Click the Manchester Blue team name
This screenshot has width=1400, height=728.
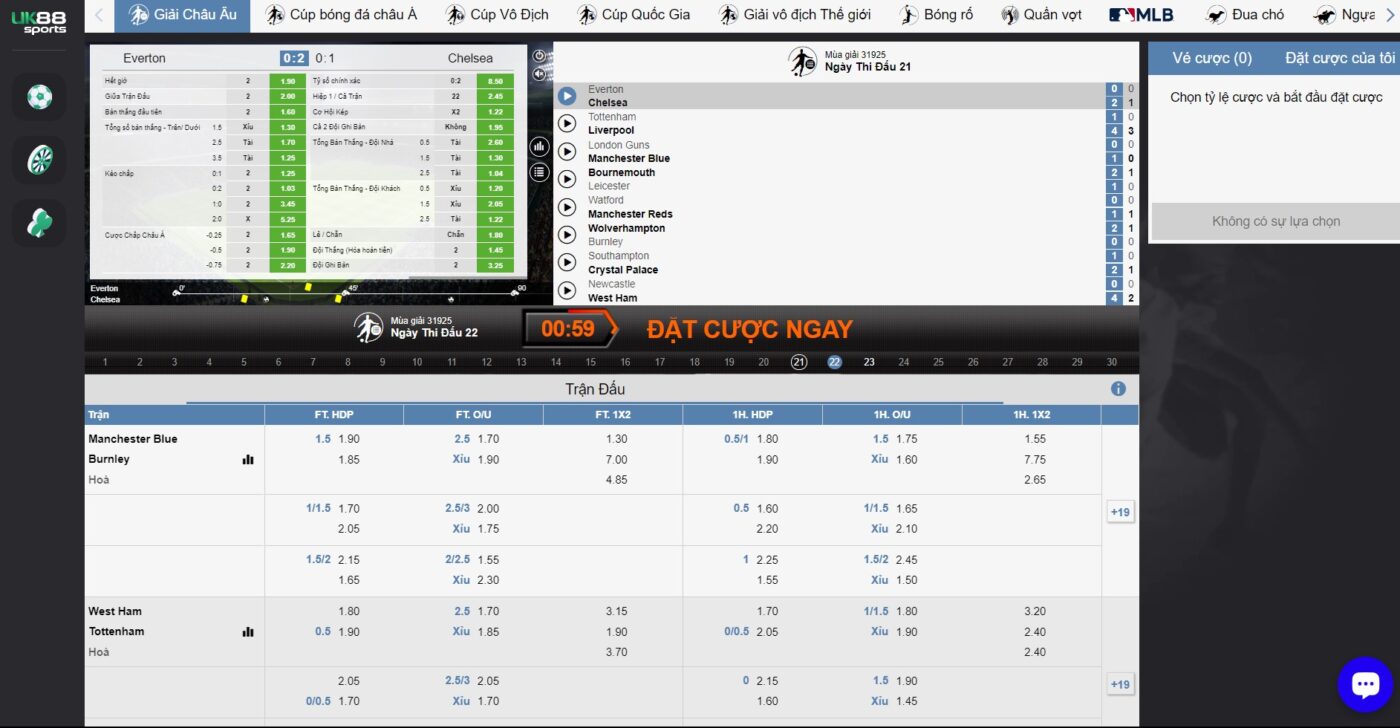(x=133, y=439)
